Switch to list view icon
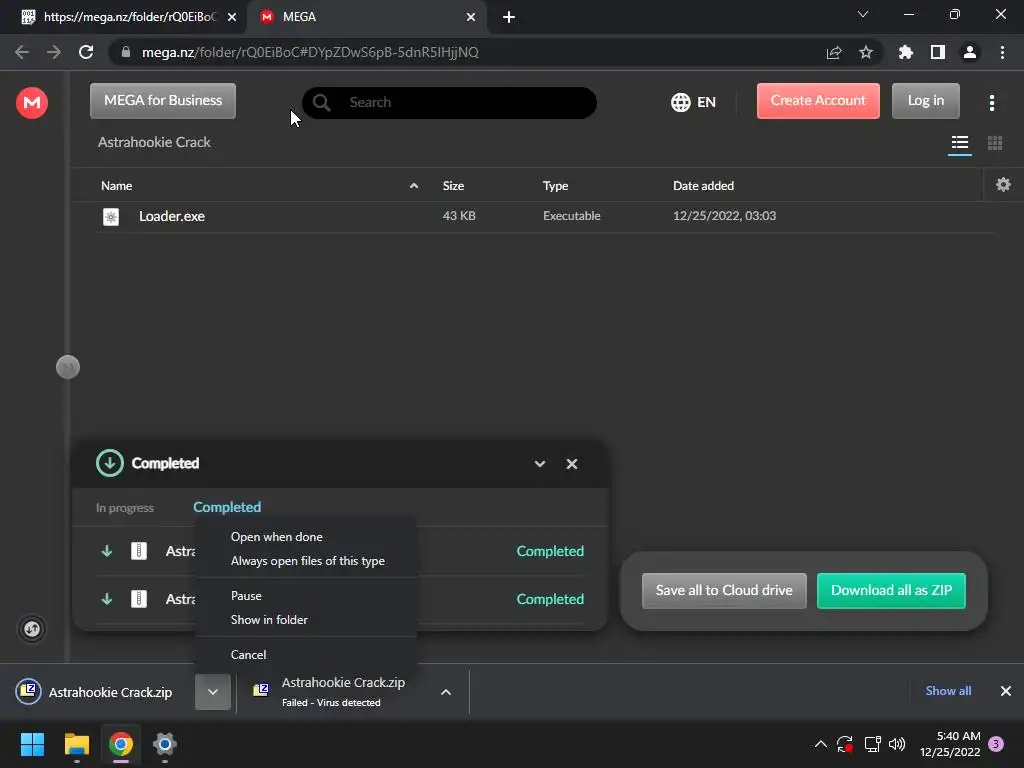1024x768 pixels. coord(959,142)
